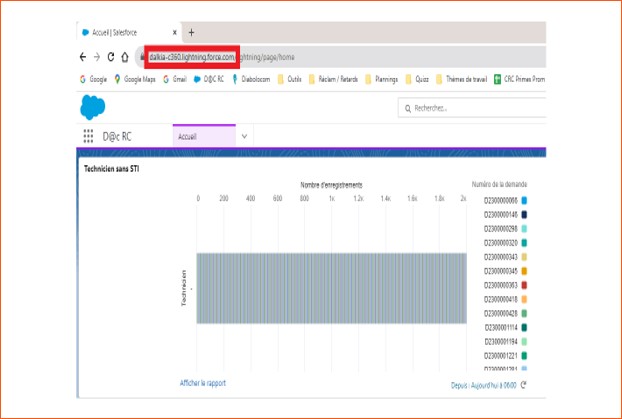The image size is (622, 419).
Task: Click the gray Technicien bar in chart
Action: click(331, 288)
